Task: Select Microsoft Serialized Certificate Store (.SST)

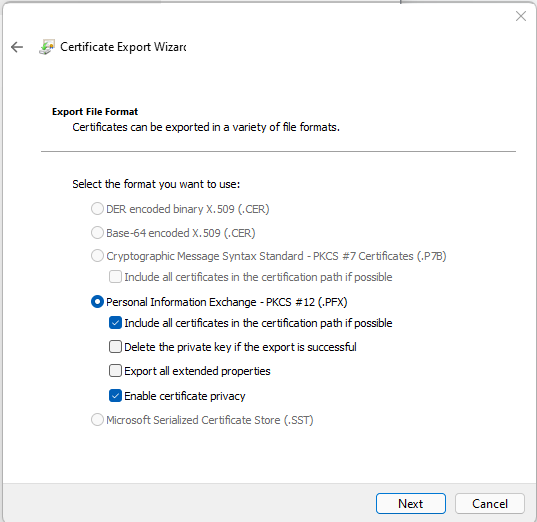Action: click(97, 420)
